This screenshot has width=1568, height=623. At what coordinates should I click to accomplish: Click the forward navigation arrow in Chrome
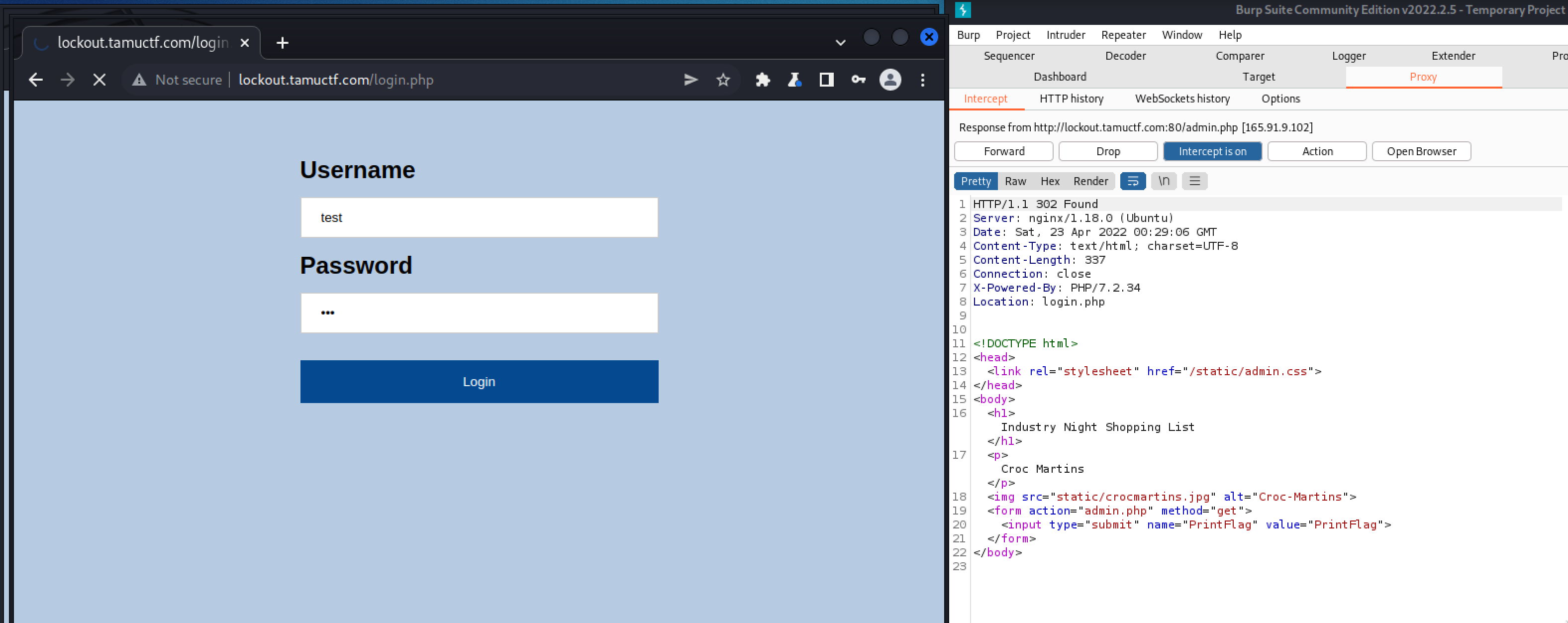68,80
